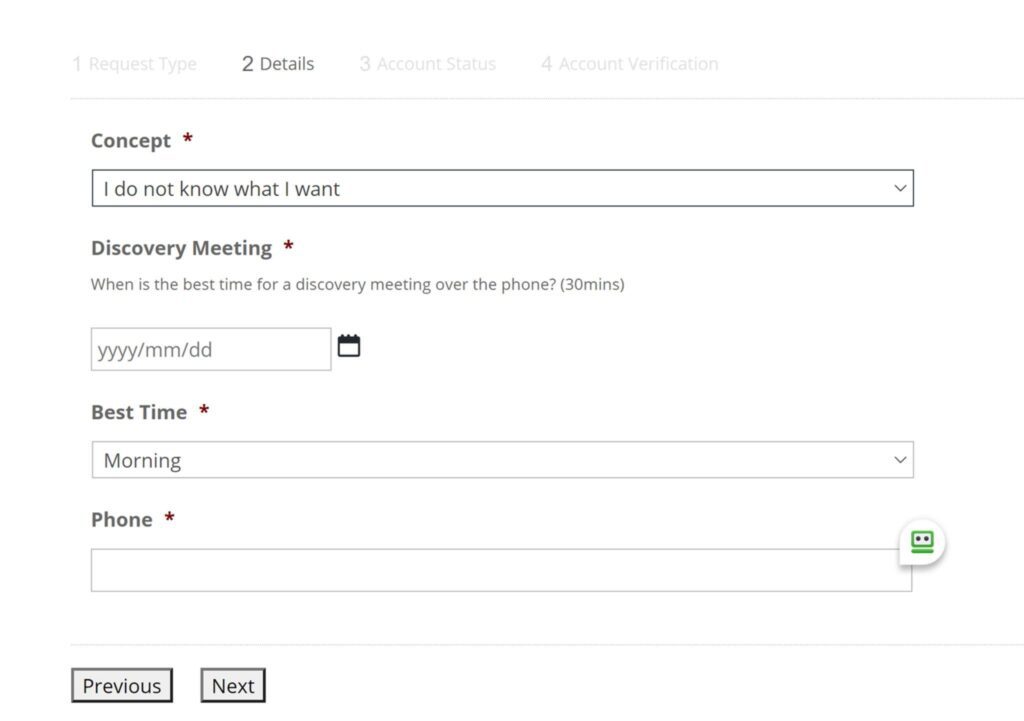Go to step 1 Request Type
Screen dimensions: 1024x721
point(134,64)
